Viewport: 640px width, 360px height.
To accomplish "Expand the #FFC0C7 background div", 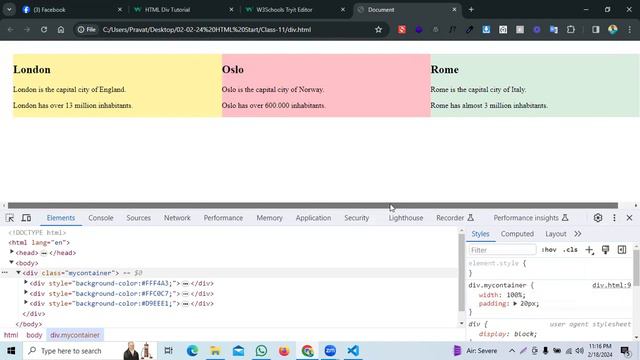I will coord(26,293).
